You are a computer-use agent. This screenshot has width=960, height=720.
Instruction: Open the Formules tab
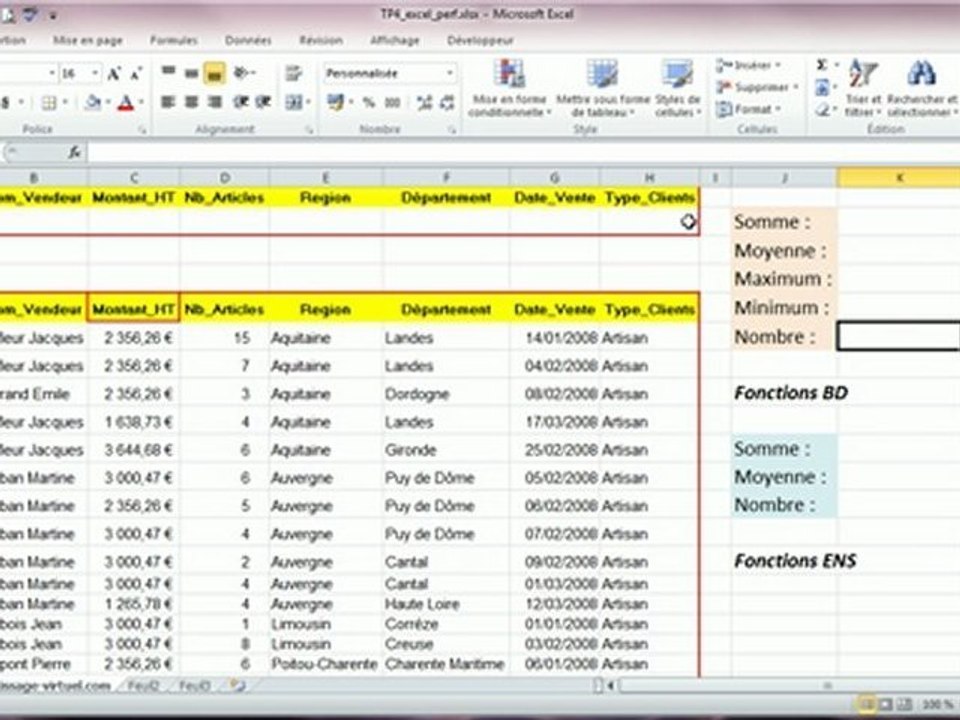174,40
